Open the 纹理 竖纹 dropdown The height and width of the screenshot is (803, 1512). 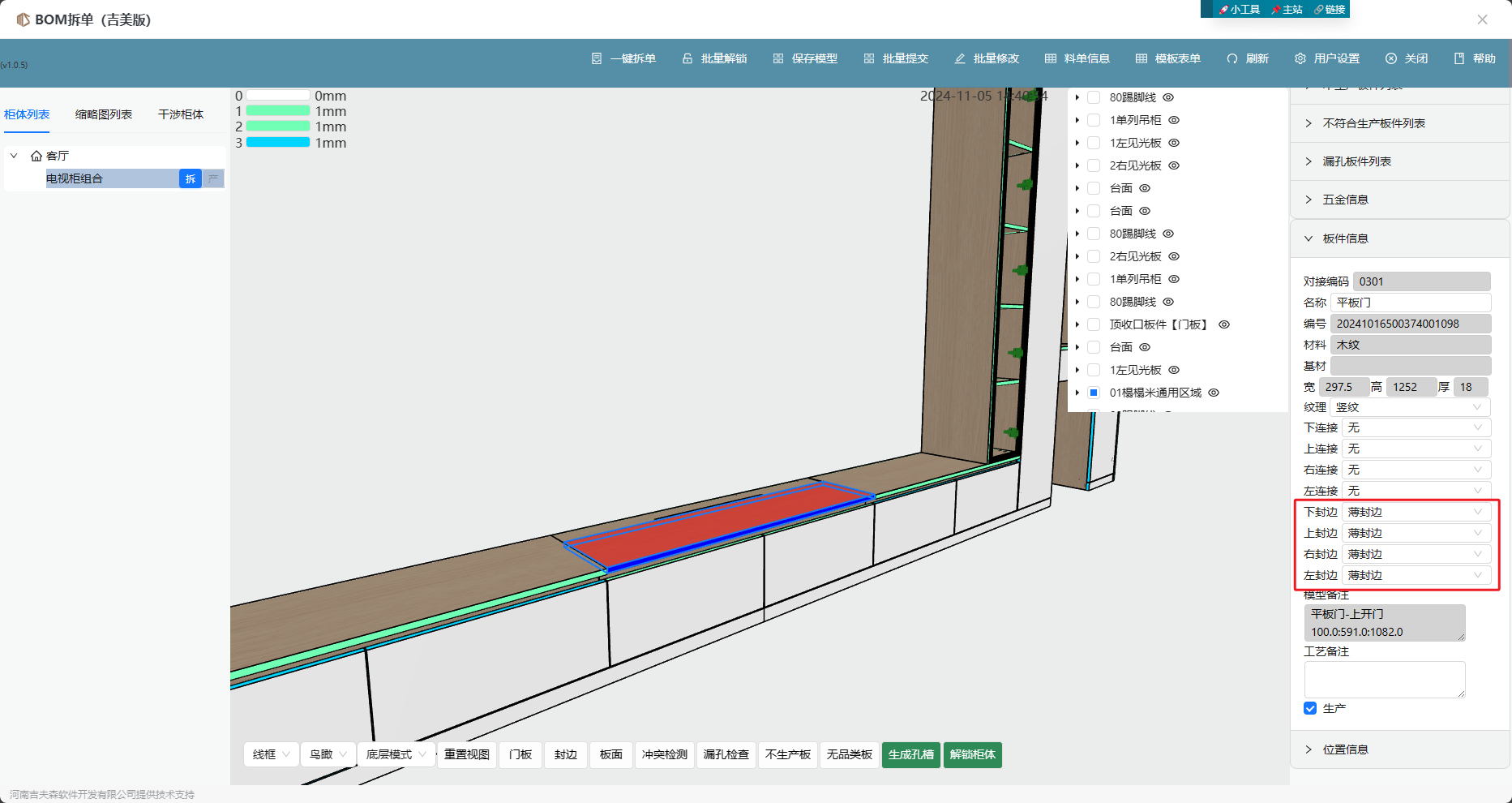[1409, 407]
